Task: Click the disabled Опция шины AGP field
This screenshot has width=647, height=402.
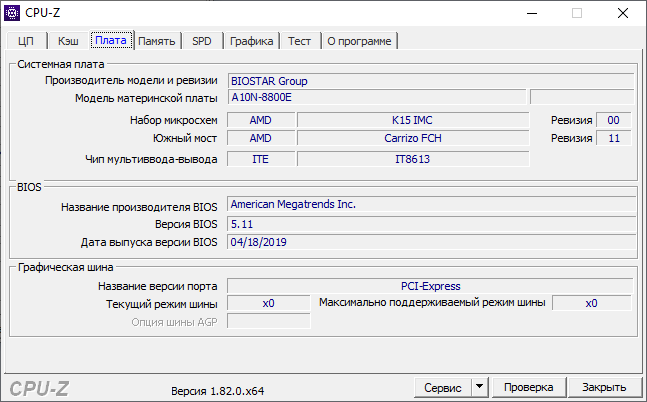Action: [x=269, y=322]
